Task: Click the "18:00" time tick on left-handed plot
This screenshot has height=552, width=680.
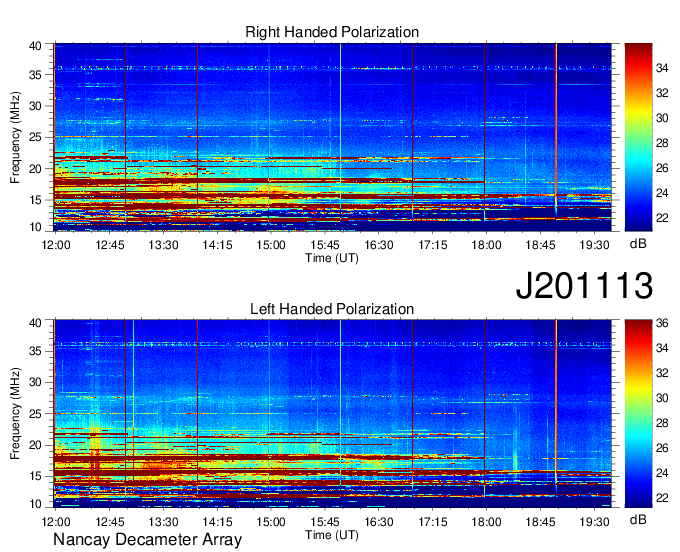Action: 487,521
